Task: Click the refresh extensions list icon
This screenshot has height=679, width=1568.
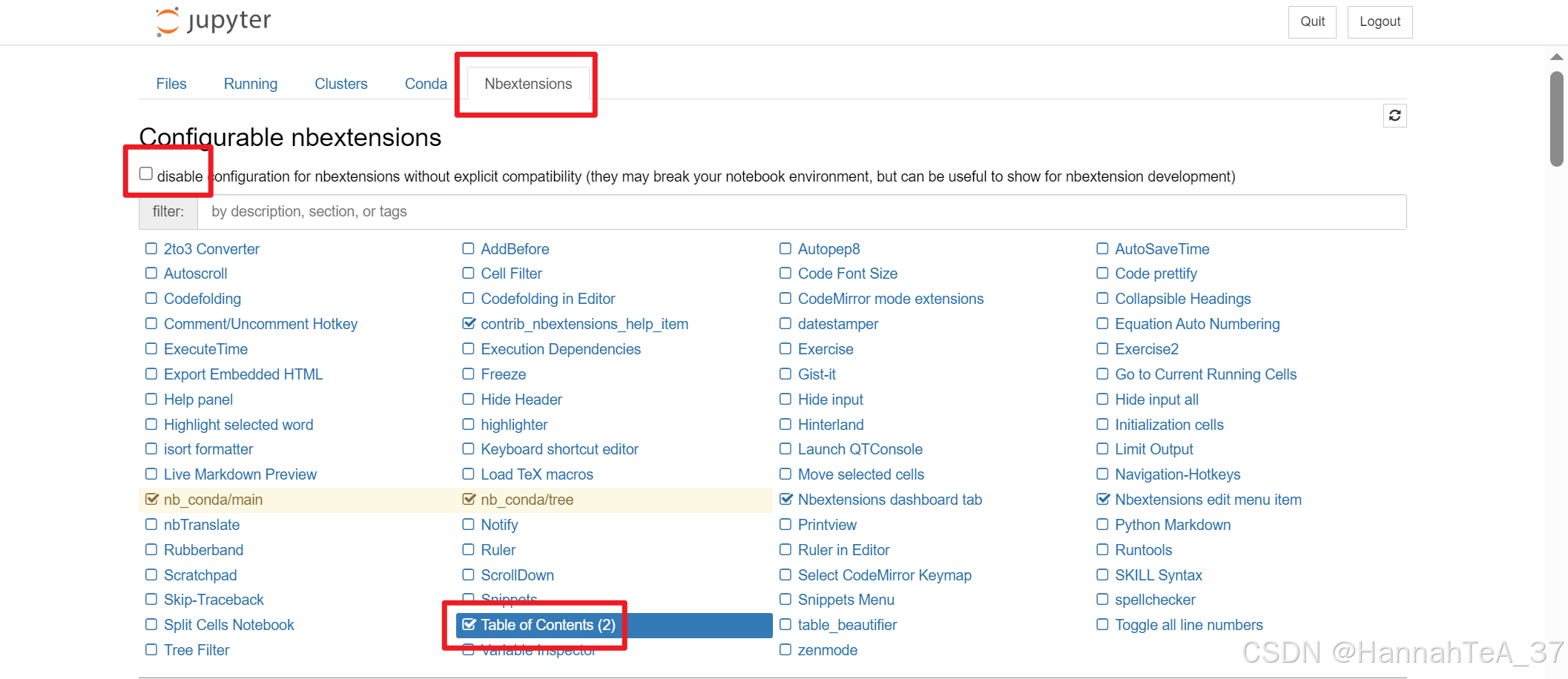Action: tap(1395, 116)
